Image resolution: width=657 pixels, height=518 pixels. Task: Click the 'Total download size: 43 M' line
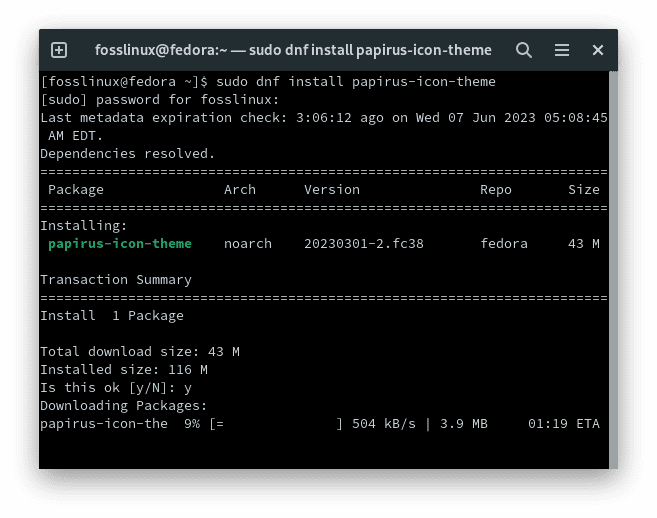coord(140,352)
